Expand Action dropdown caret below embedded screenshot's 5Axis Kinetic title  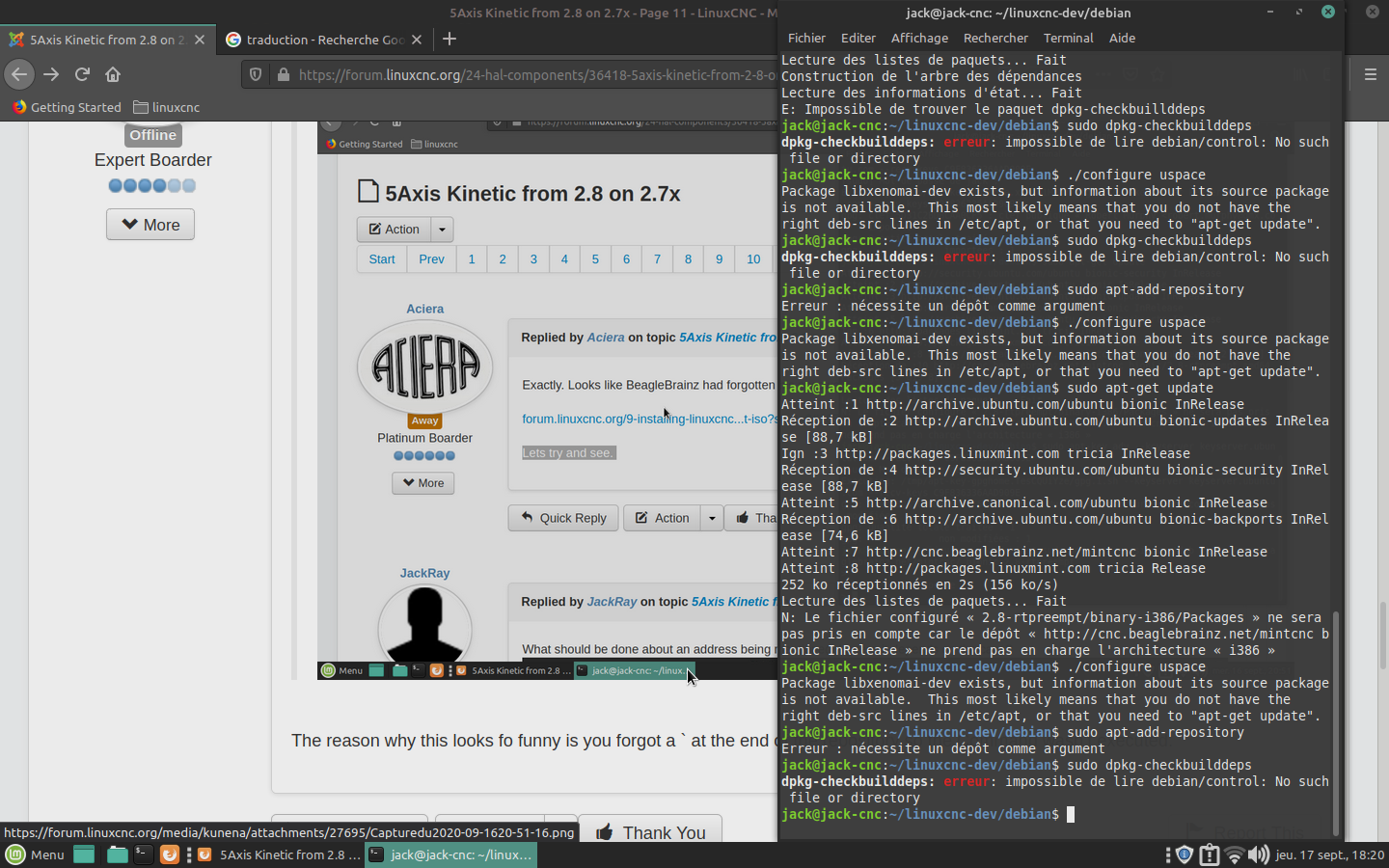pos(442,230)
